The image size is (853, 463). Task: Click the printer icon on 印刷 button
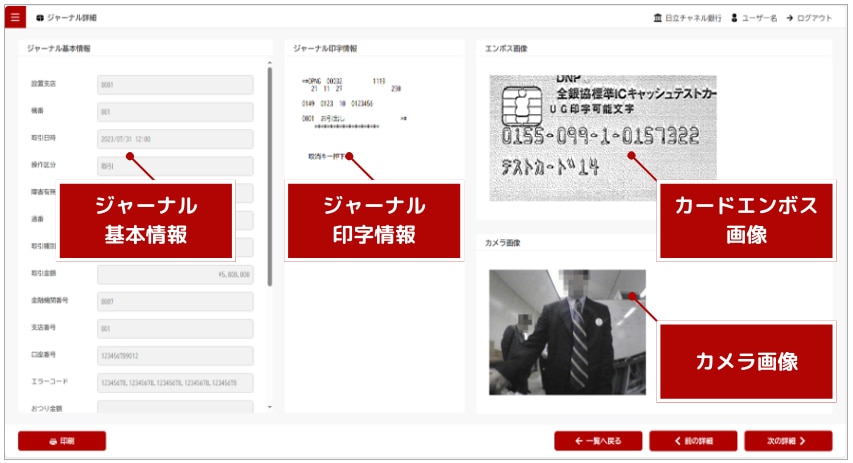(52, 441)
